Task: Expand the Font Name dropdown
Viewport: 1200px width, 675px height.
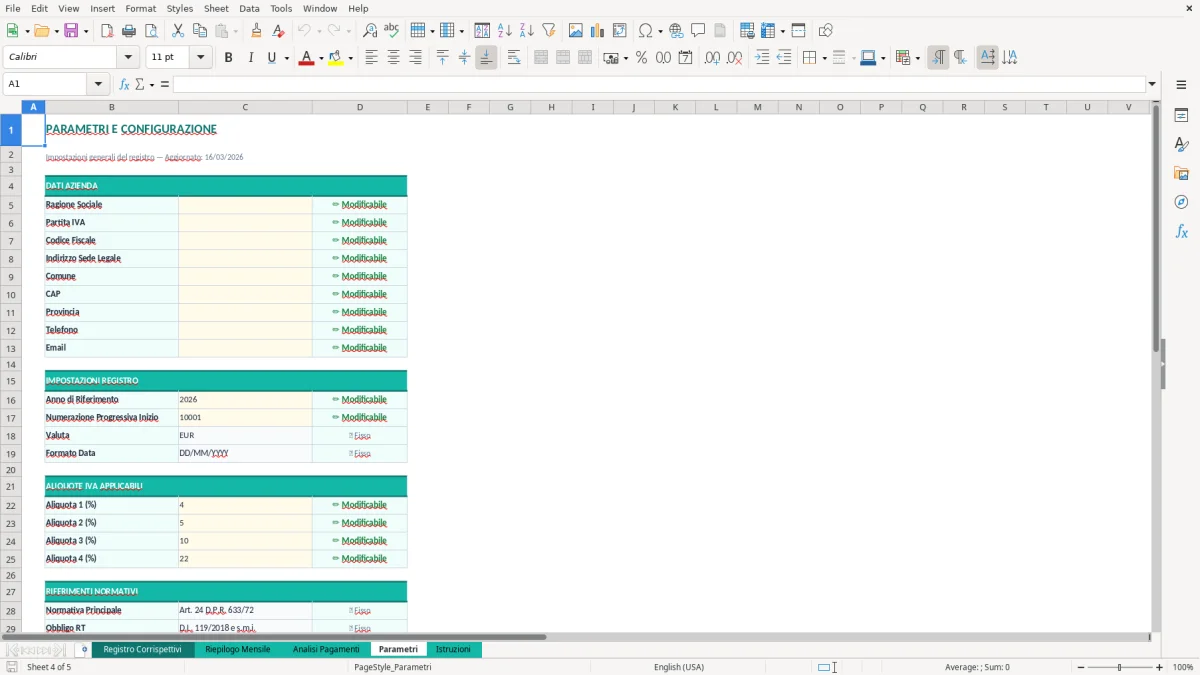Action: click(127, 58)
